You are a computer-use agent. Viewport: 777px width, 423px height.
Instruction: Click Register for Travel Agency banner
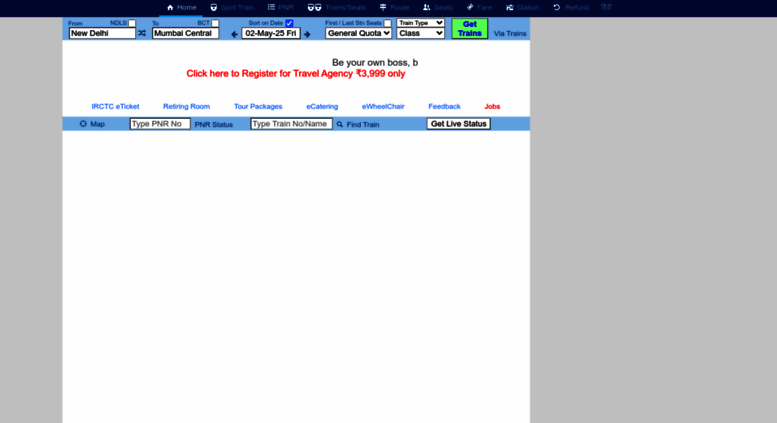point(296,74)
